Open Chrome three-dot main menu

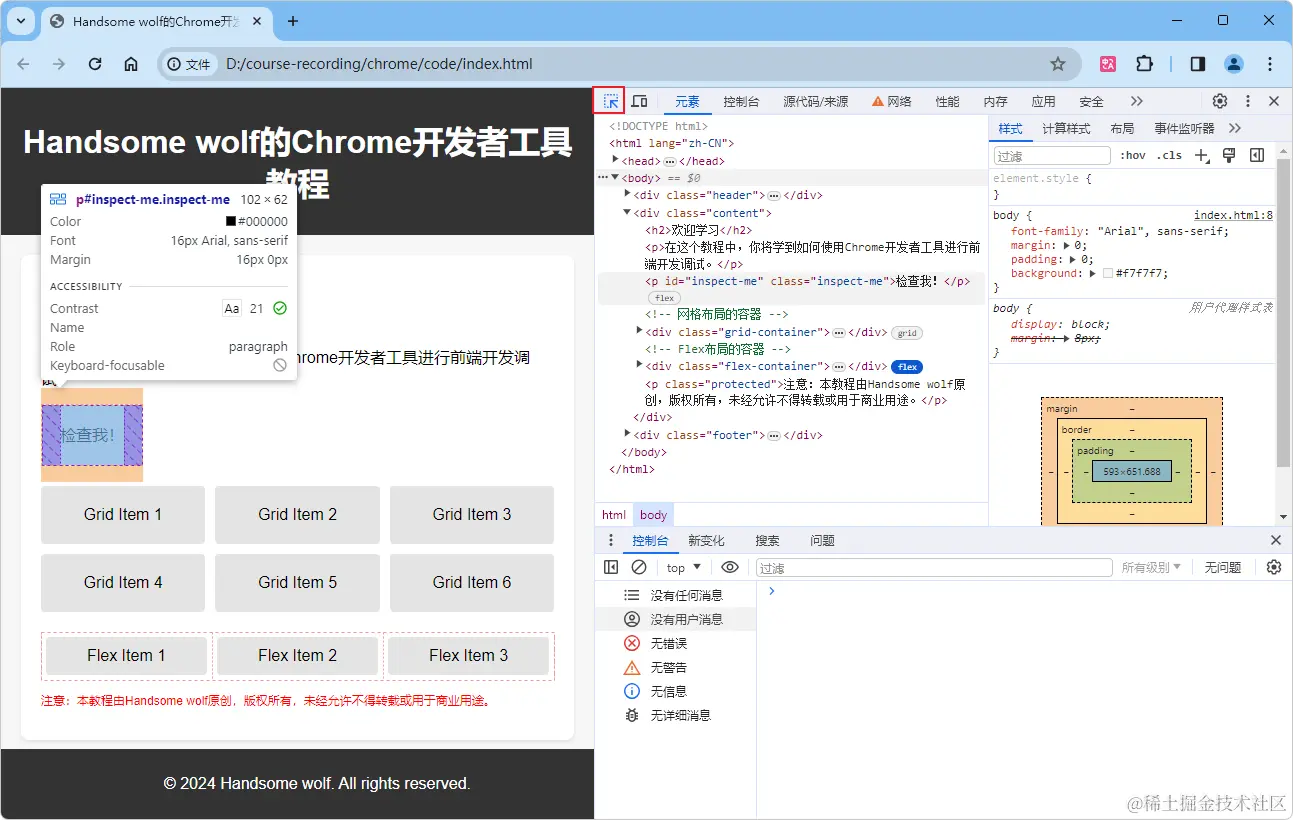(x=1270, y=64)
